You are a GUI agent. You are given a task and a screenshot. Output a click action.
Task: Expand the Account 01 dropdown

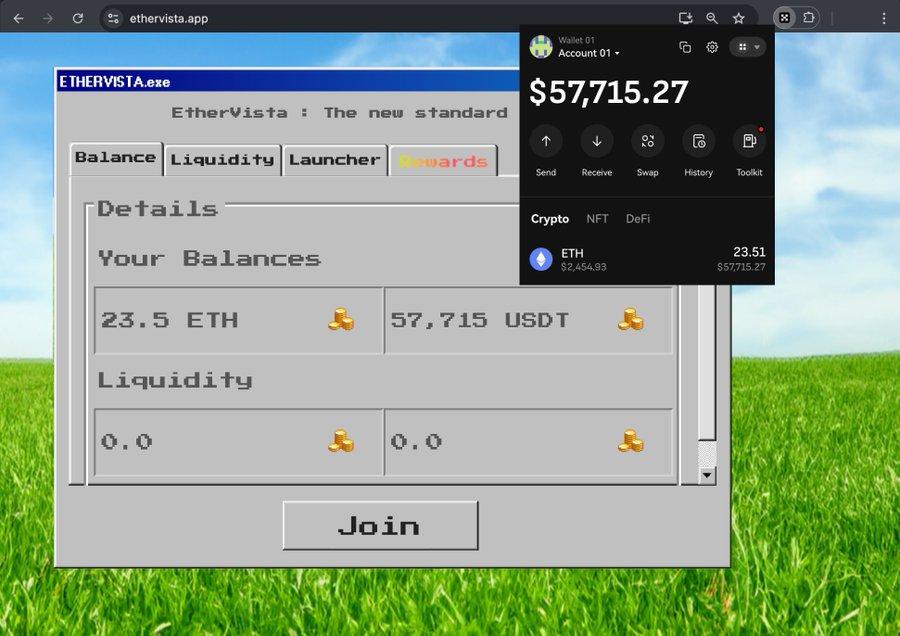(589, 53)
